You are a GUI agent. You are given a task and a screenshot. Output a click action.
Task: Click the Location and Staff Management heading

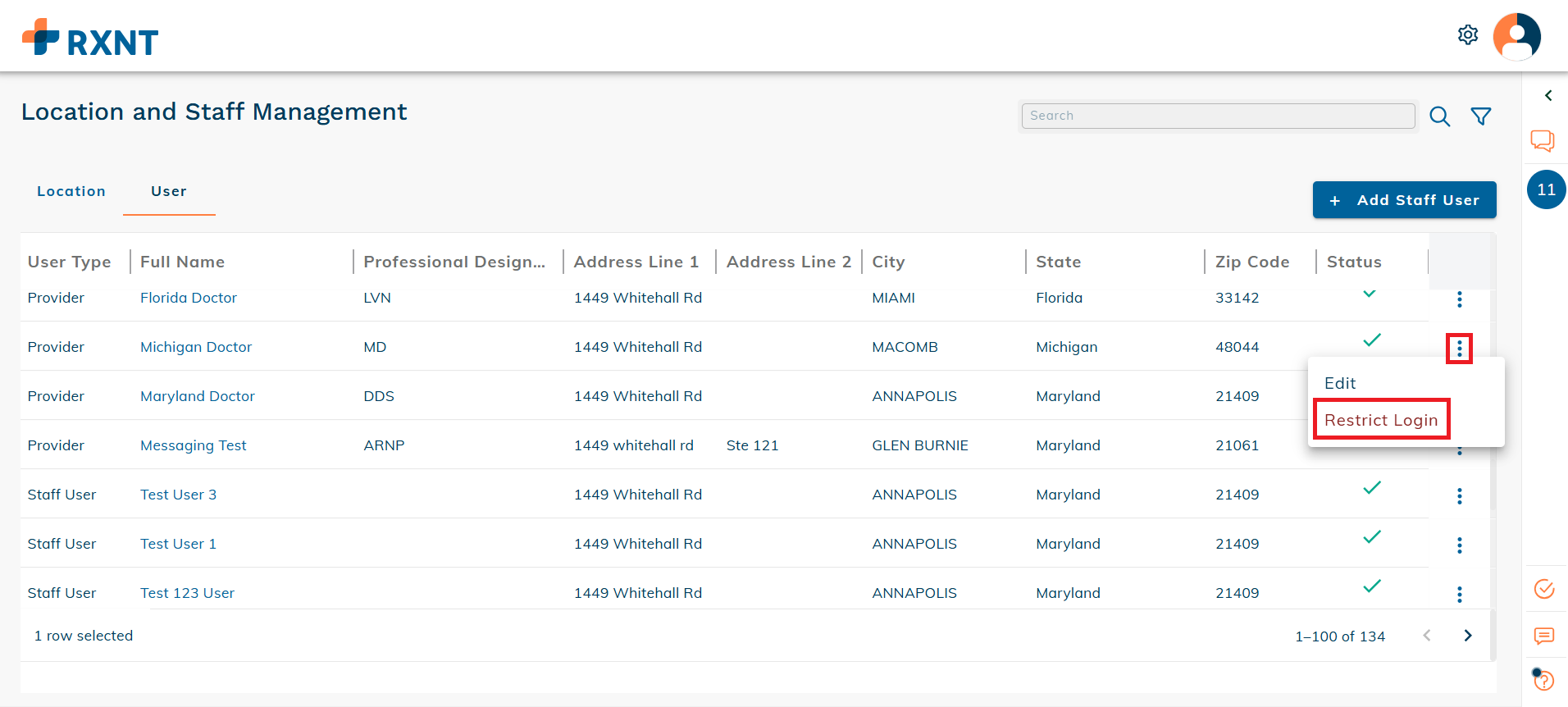(214, 112)
